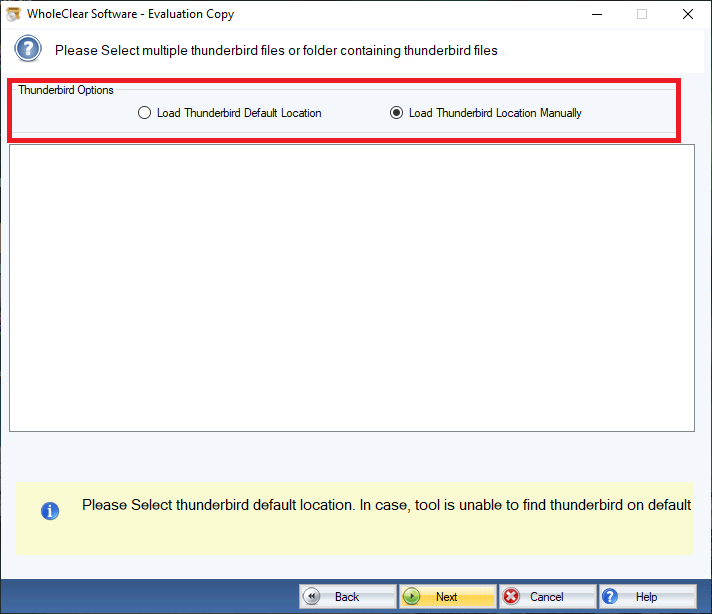This screenshot has height=614, width=712.
Task: Minimize the WholeClear Software window
Action: point(597,14)
